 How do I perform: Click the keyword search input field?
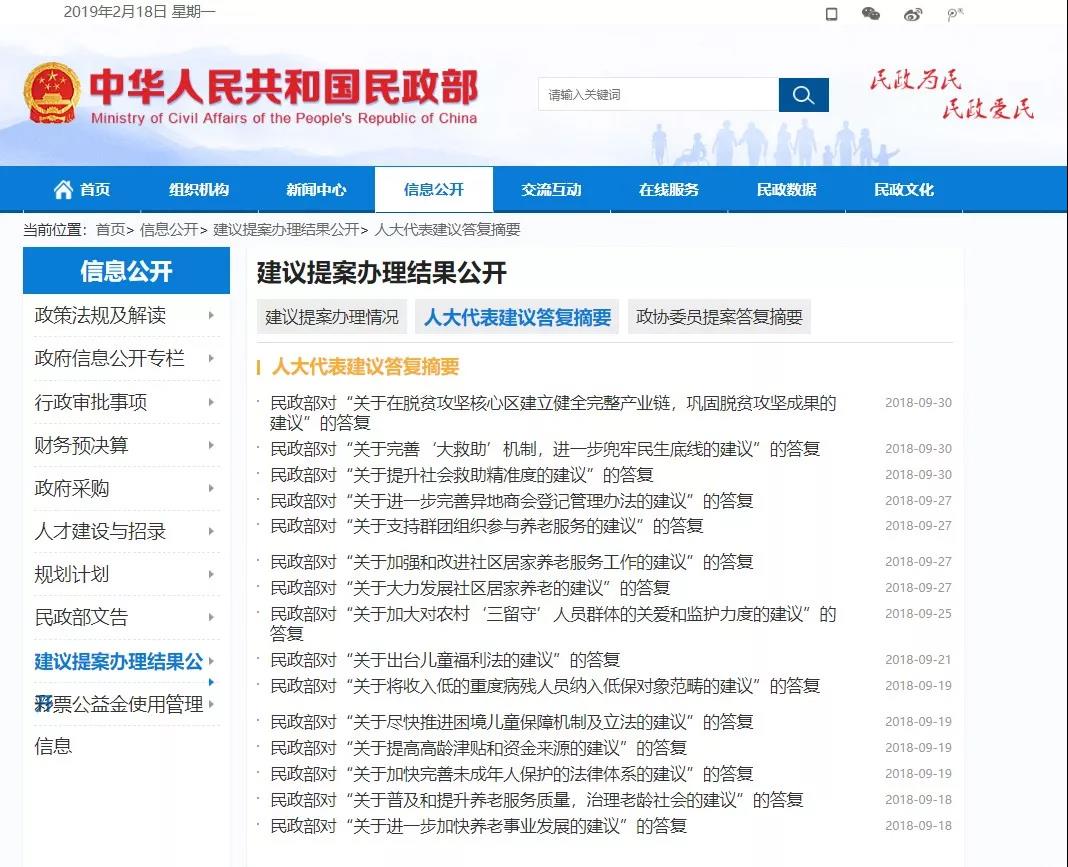(658, 95)
